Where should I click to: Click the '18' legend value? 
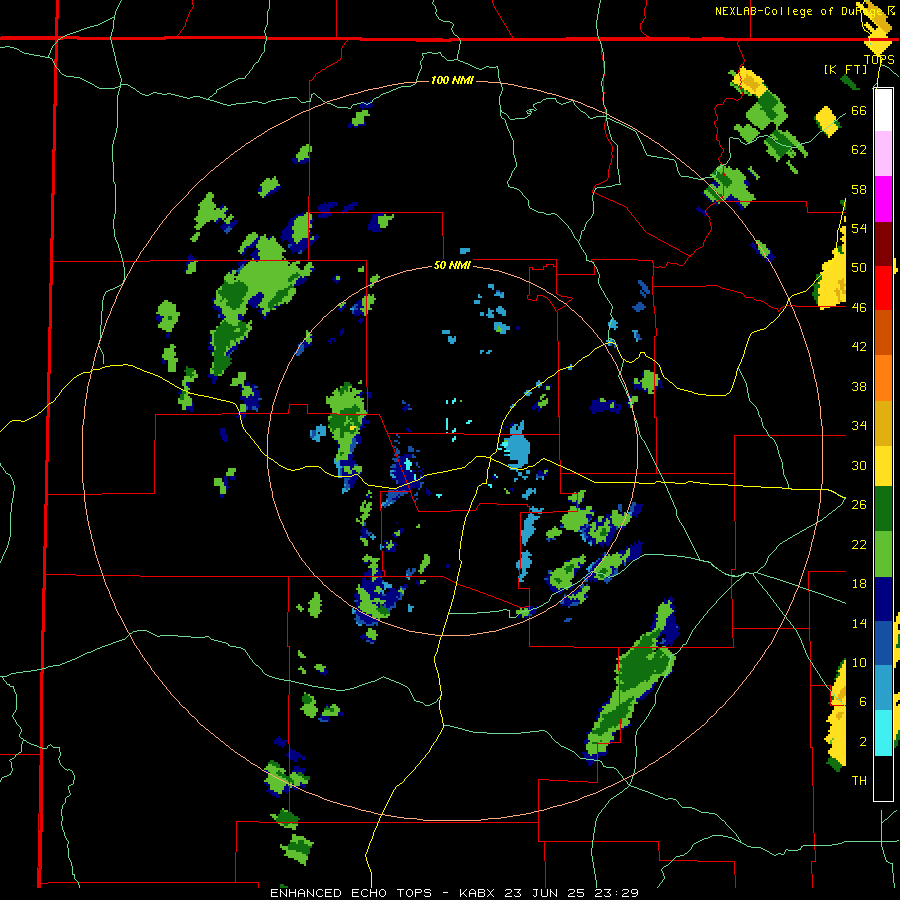[x=859, y=584]
